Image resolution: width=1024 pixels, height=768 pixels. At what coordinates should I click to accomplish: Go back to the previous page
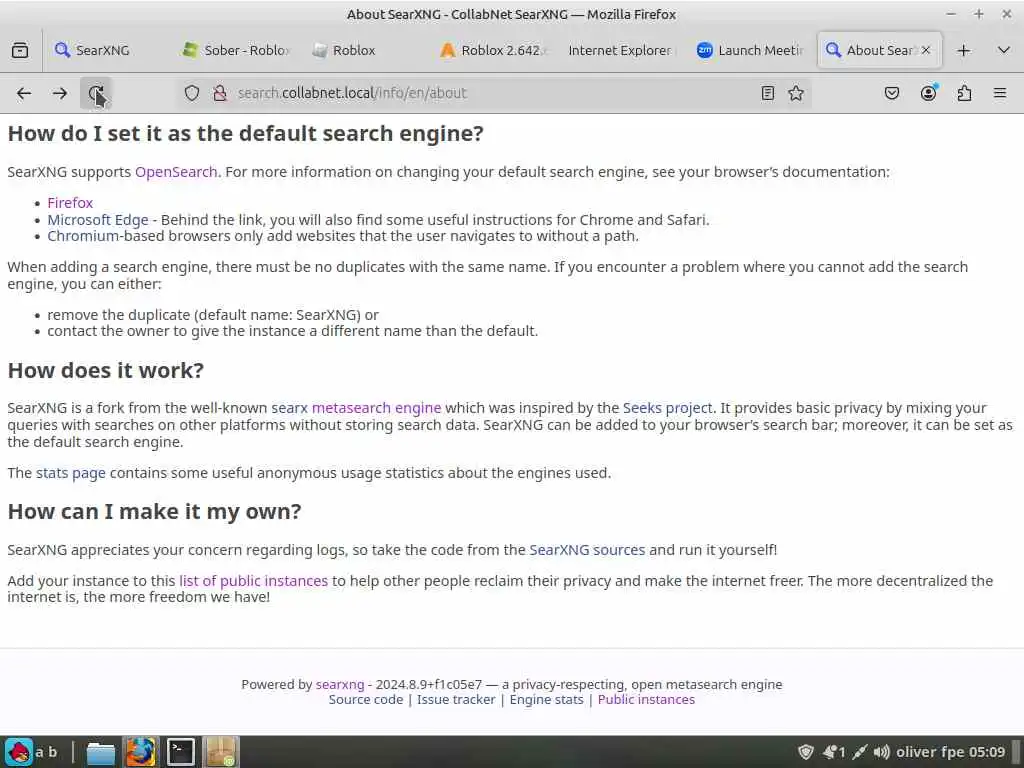click(24, 93)
